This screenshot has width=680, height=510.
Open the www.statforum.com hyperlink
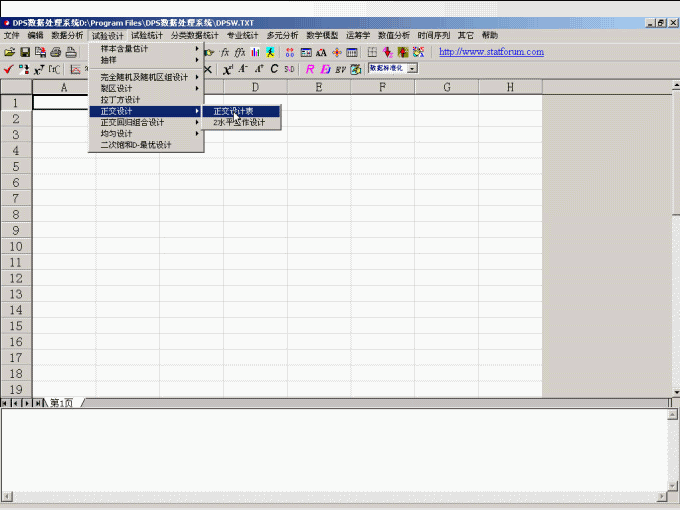coord(491,52)
